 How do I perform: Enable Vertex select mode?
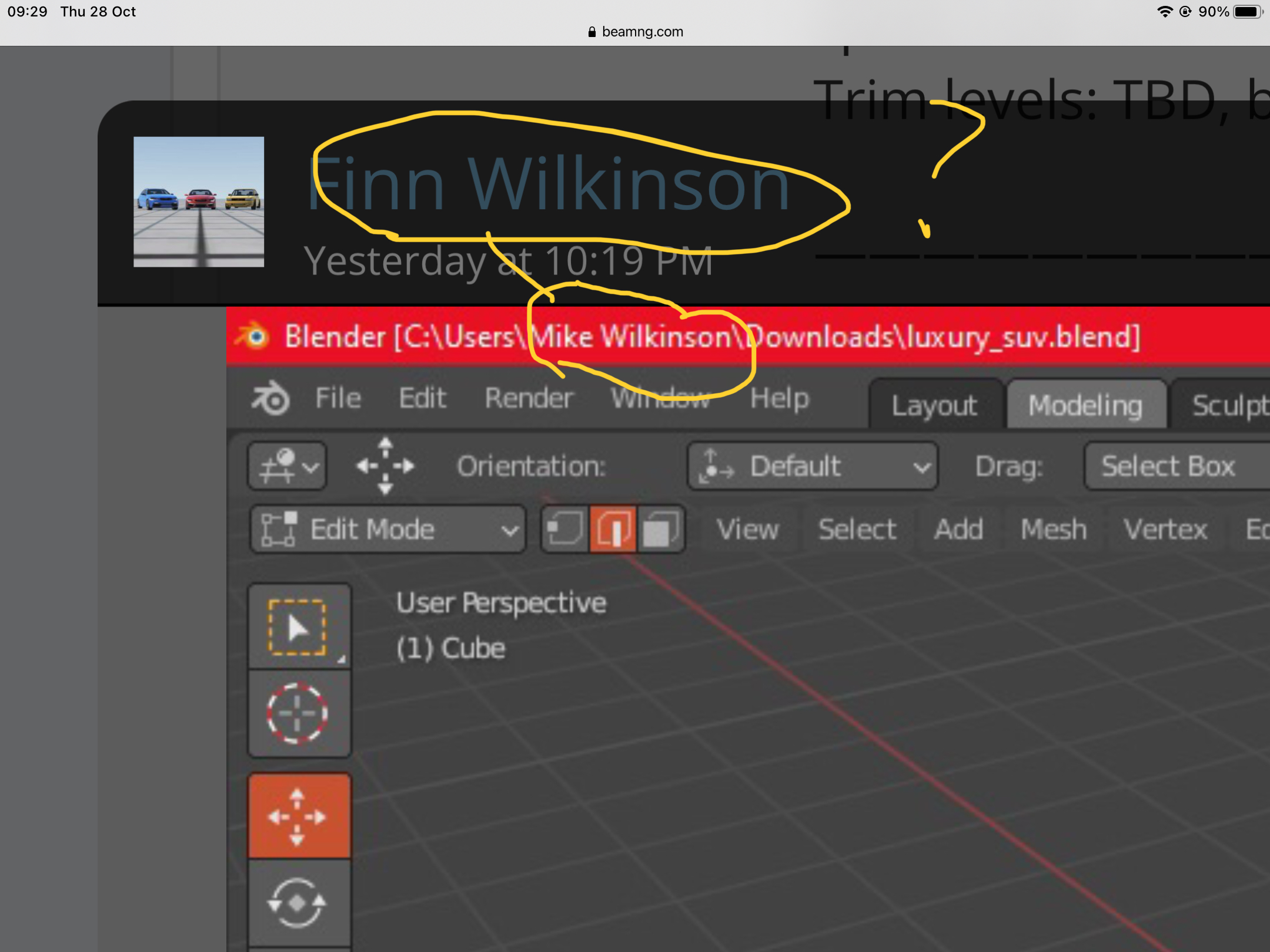pos(565,529)
